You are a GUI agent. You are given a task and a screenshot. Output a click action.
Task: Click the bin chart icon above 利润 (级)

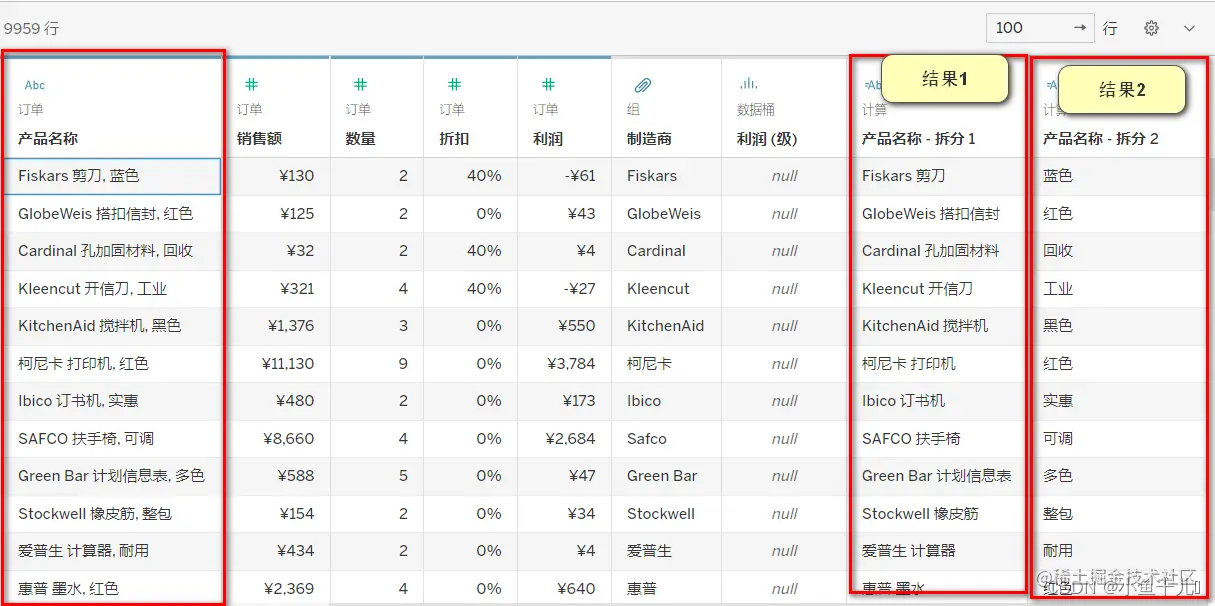(748, 84)
